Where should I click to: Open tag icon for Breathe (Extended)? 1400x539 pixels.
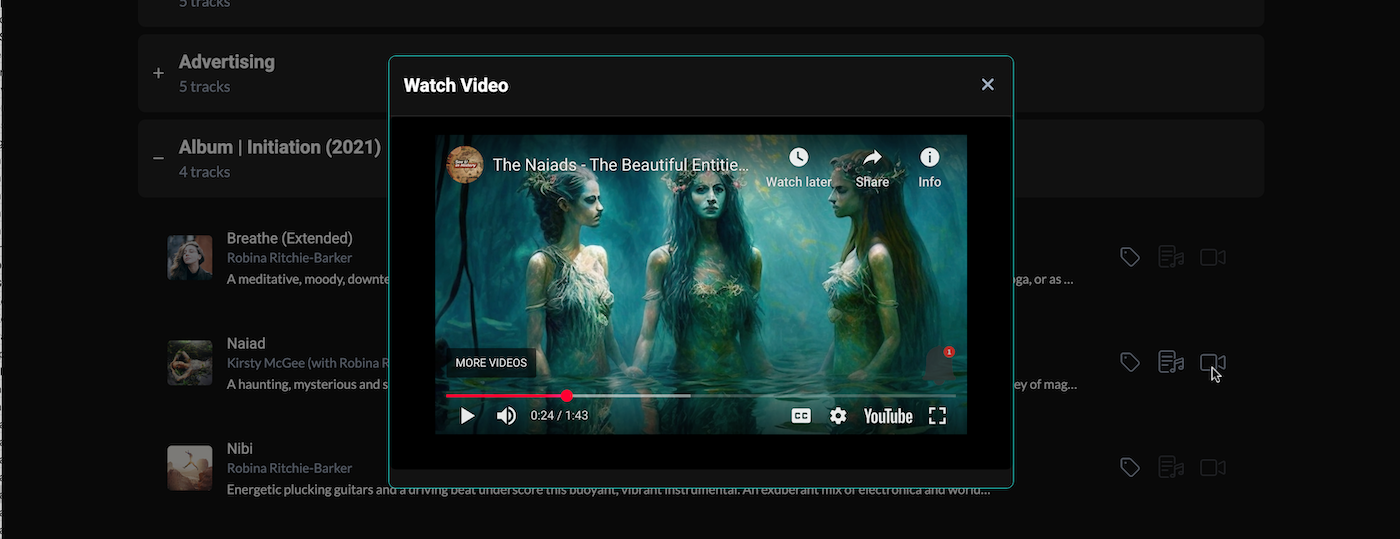coord(1130,257)
